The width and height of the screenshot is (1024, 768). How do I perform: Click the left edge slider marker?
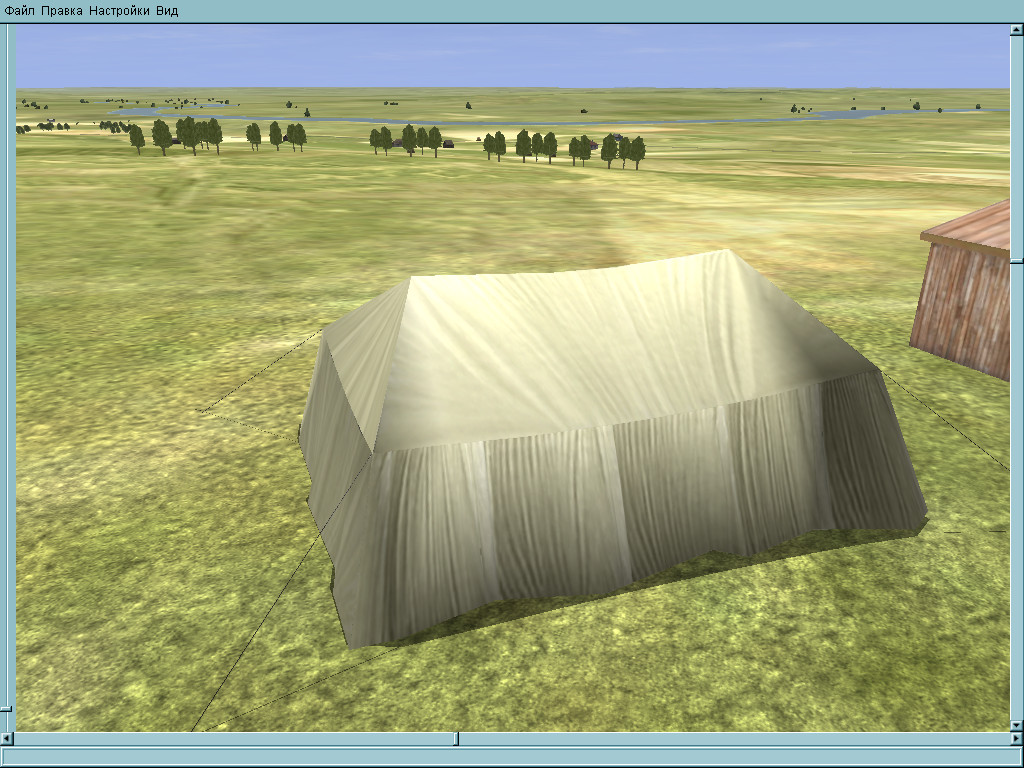[6, 709]
